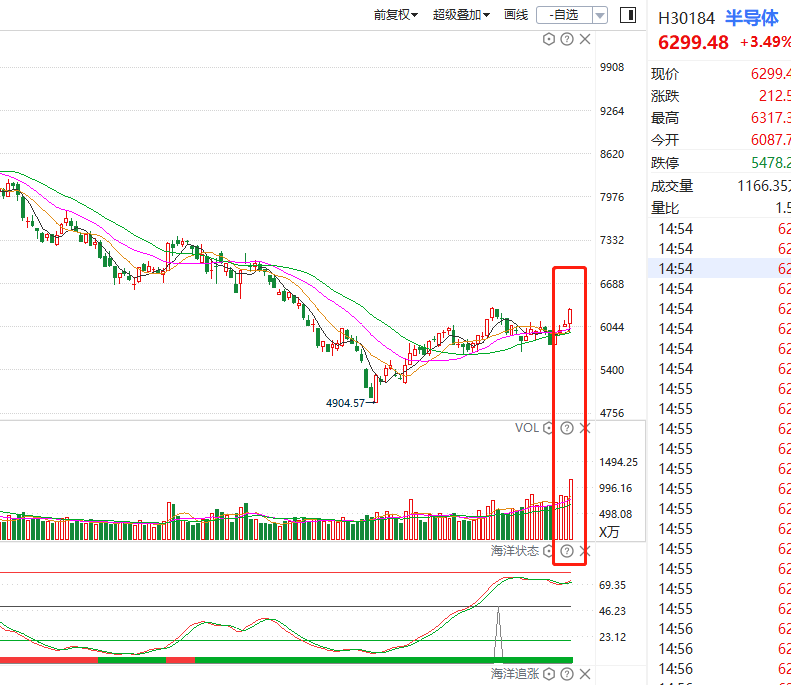
Task: Click the VOL indicator label
Action: click(527, 428)
